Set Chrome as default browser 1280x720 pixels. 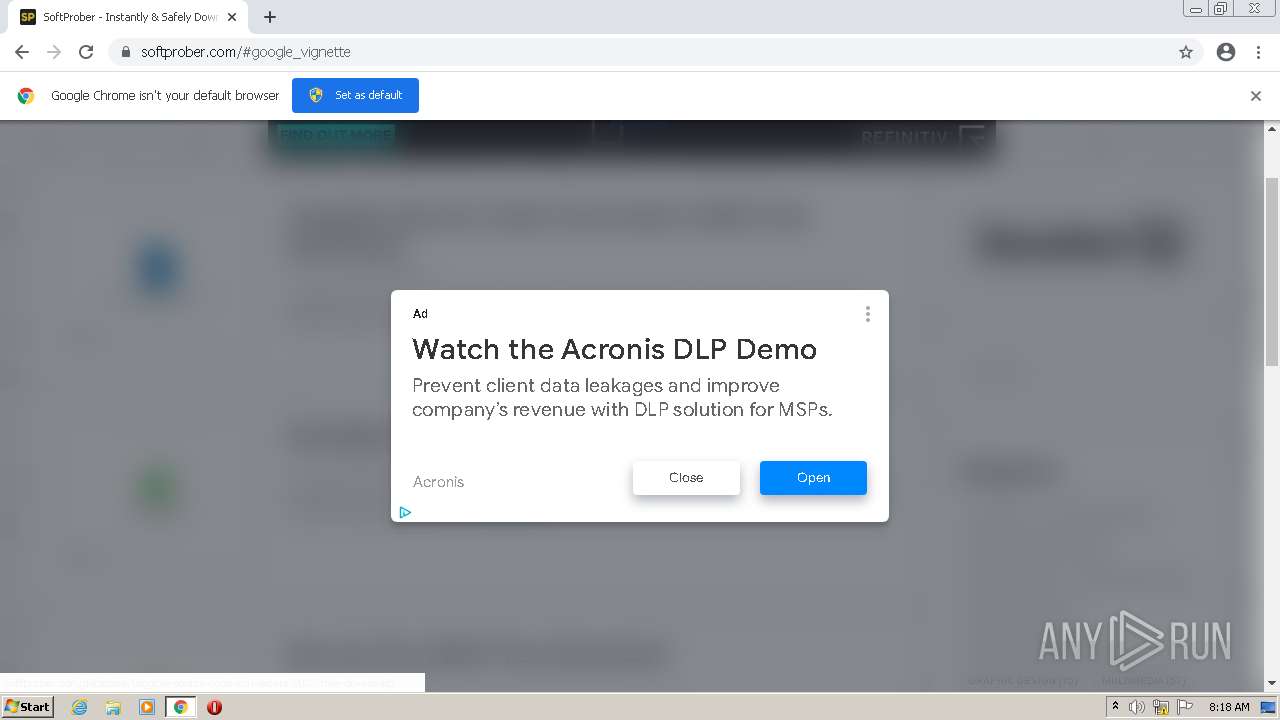pos(355,95)
